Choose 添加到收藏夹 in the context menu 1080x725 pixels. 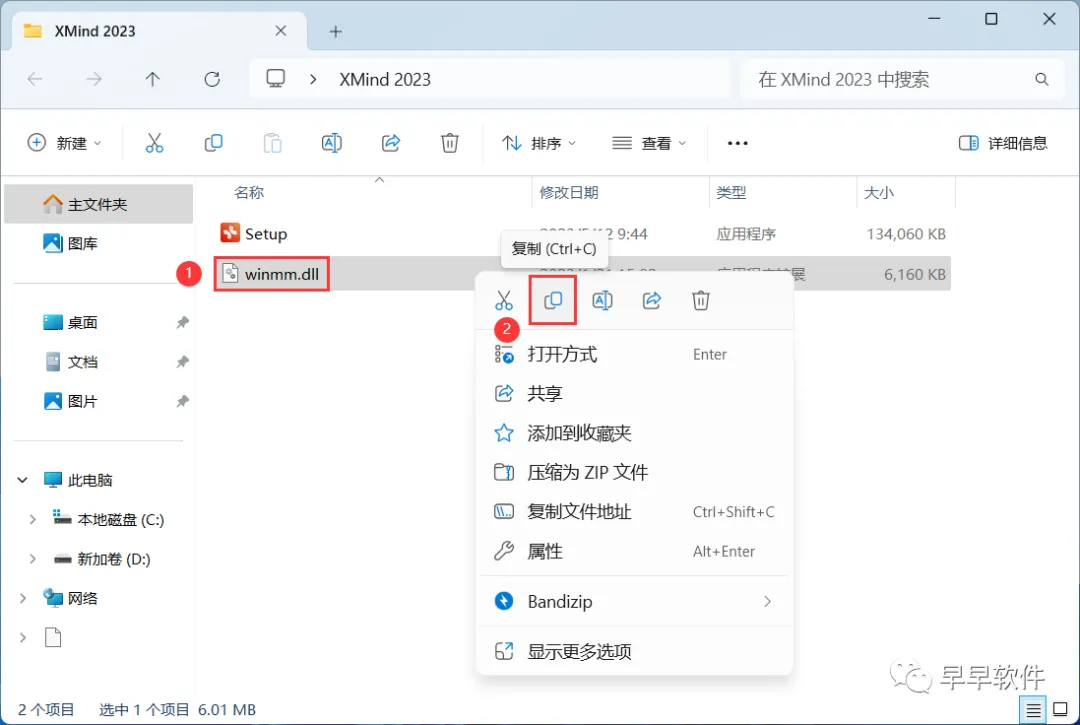pyautogui.click(x=634, y=433)
